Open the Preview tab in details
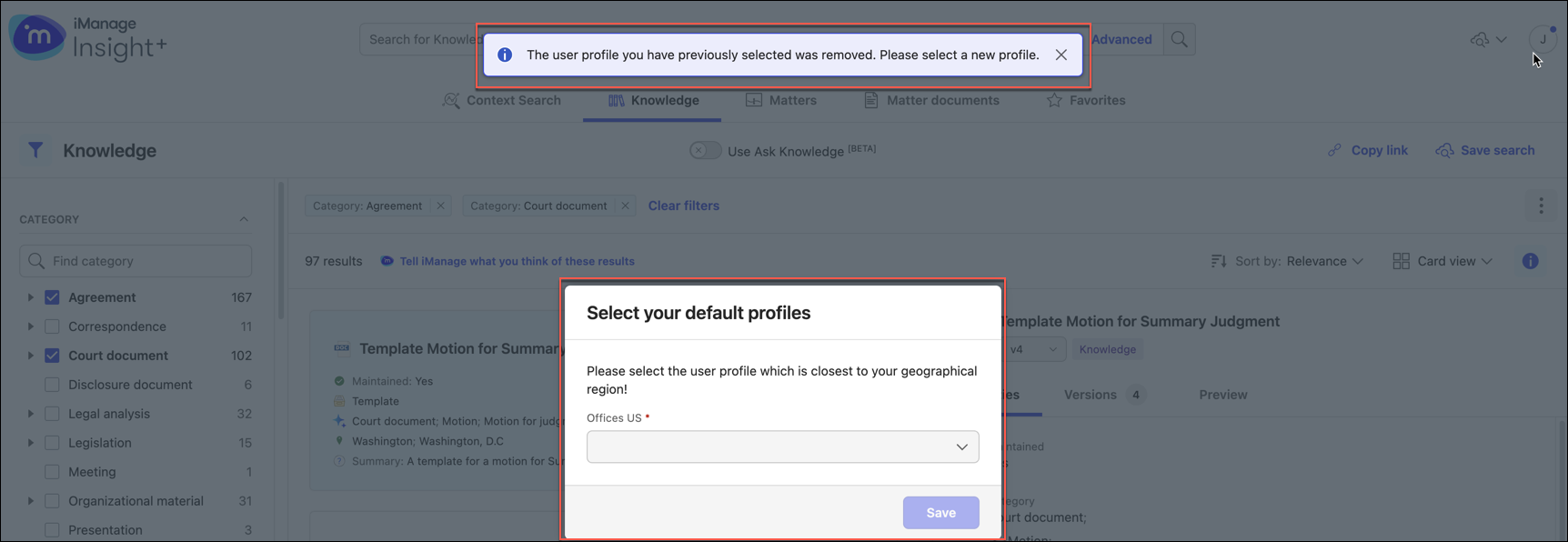 (x=1222, y=395)
